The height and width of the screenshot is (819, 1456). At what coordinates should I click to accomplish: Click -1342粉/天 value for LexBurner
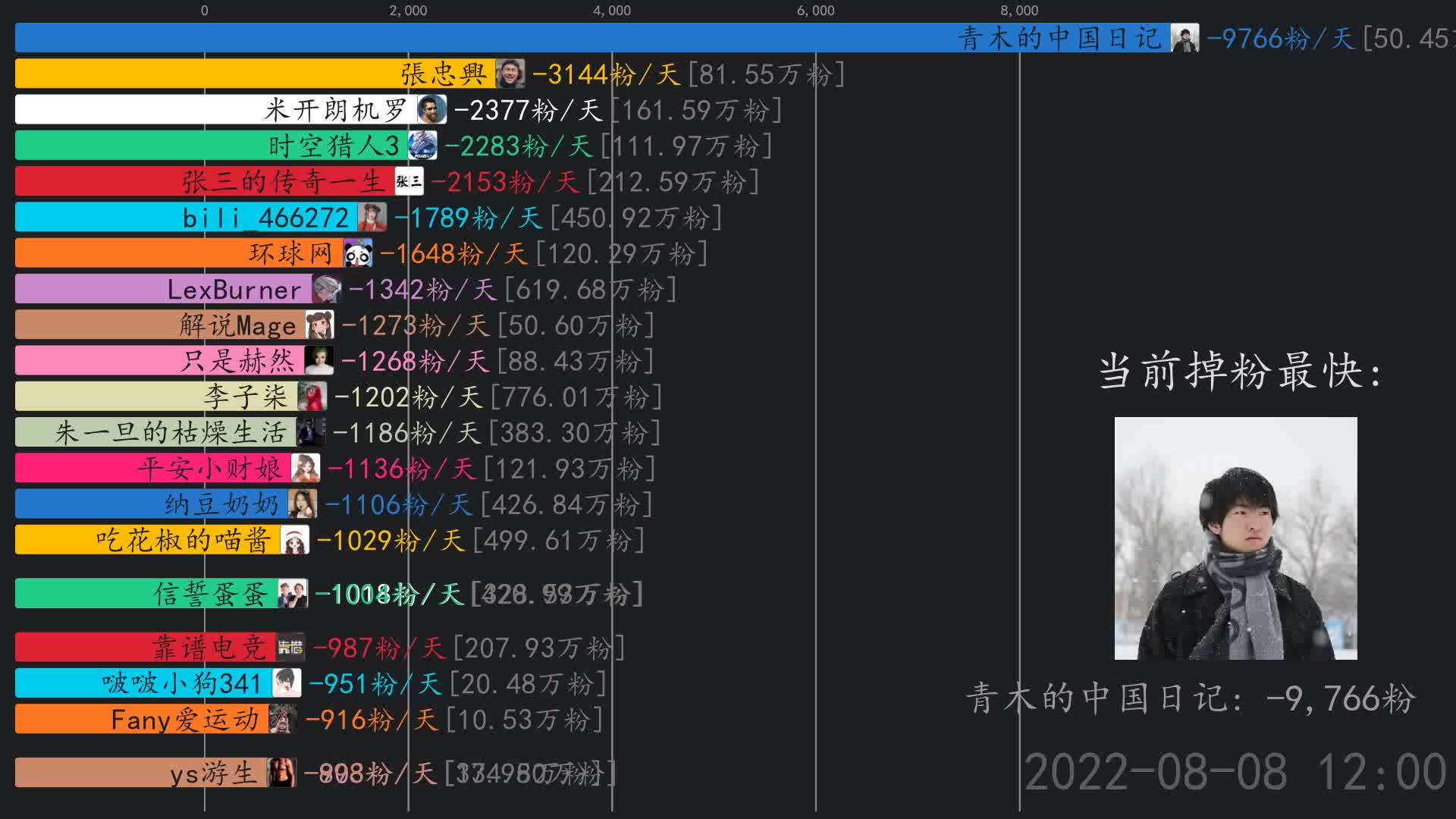tap(422, 290)
